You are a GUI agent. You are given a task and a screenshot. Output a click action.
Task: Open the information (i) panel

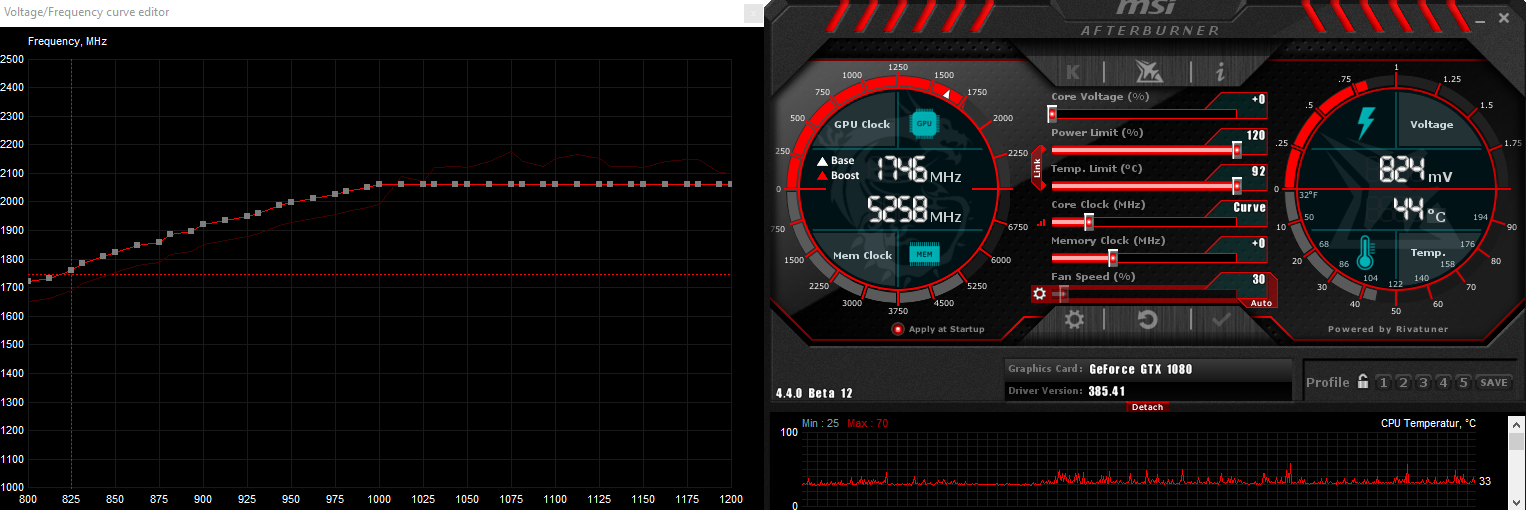[x=1220, y=72]
